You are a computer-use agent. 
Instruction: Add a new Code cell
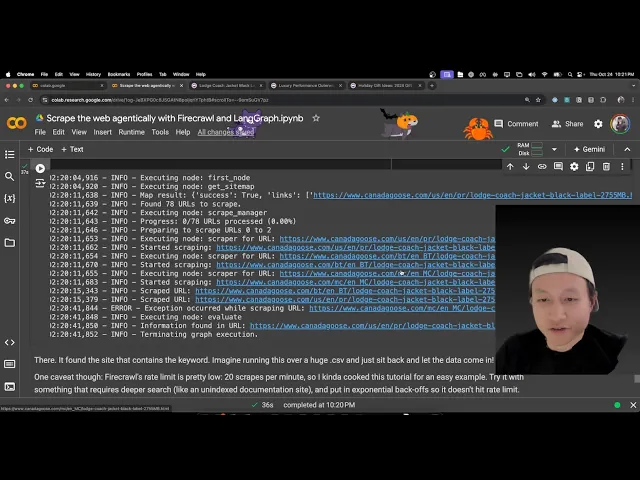coord(40,149)
